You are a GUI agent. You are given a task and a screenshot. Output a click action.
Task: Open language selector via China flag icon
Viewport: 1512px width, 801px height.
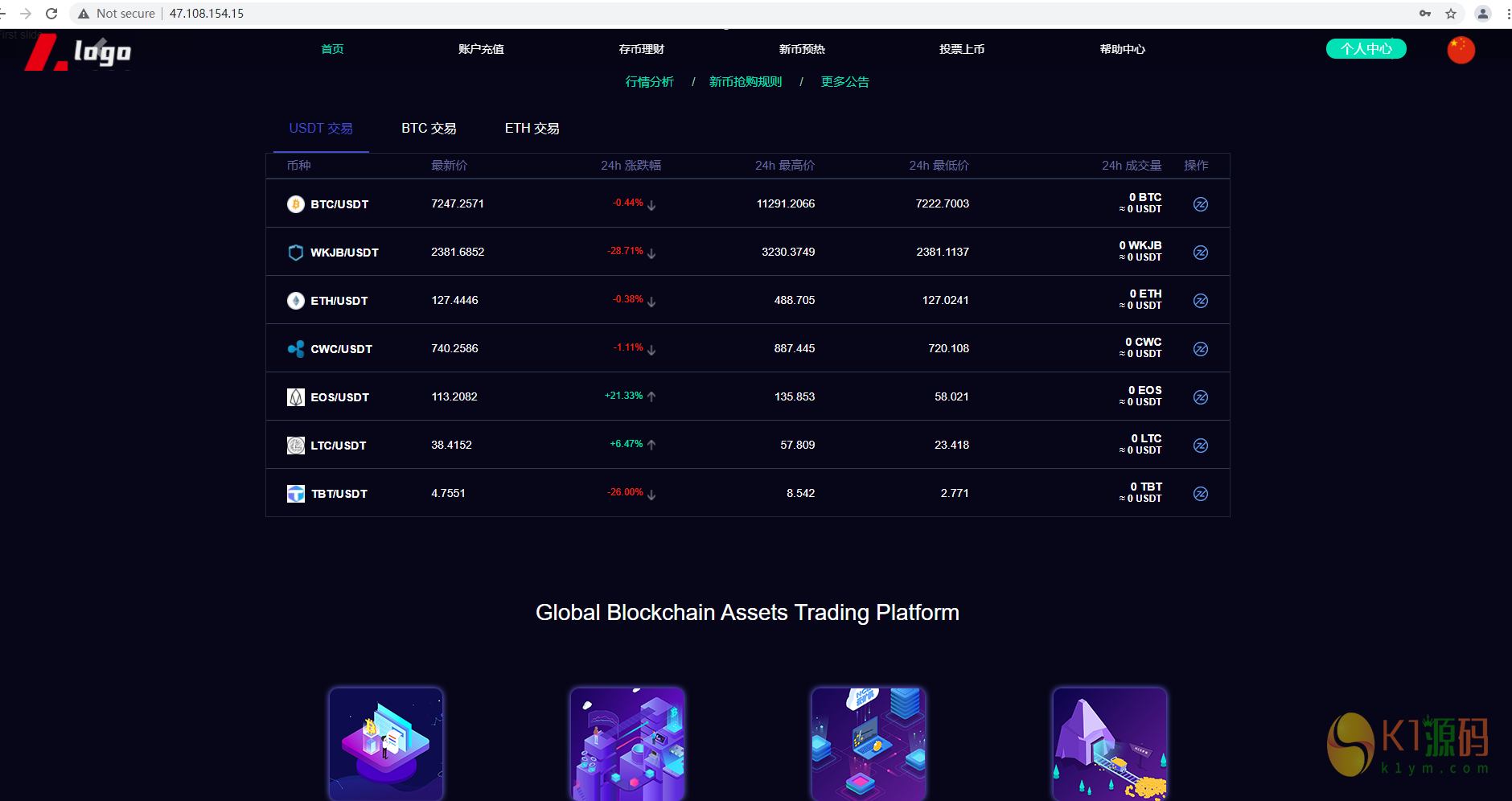(x=1461, y=50)
